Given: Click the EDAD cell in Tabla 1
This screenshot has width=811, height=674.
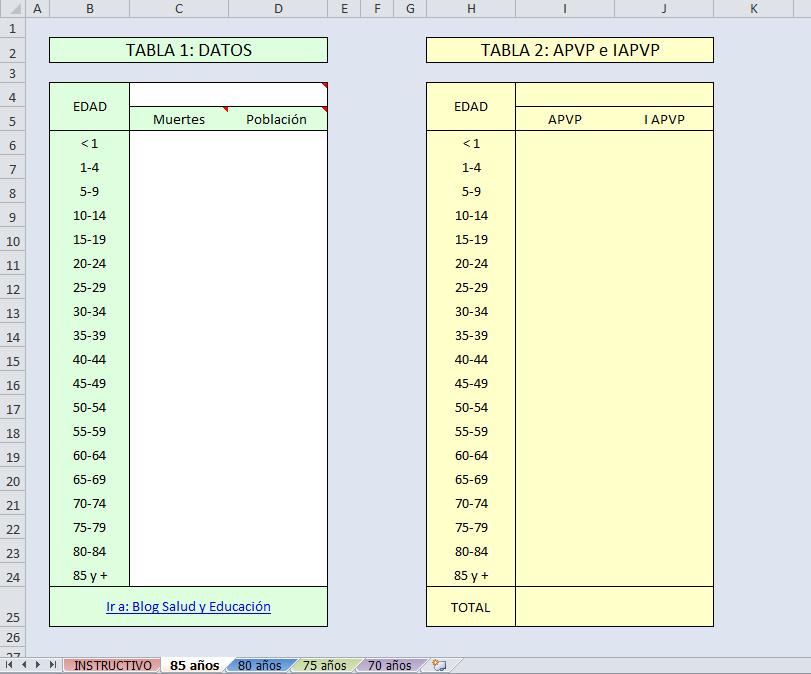Looking at the screenshot, I should pos(89,106).
